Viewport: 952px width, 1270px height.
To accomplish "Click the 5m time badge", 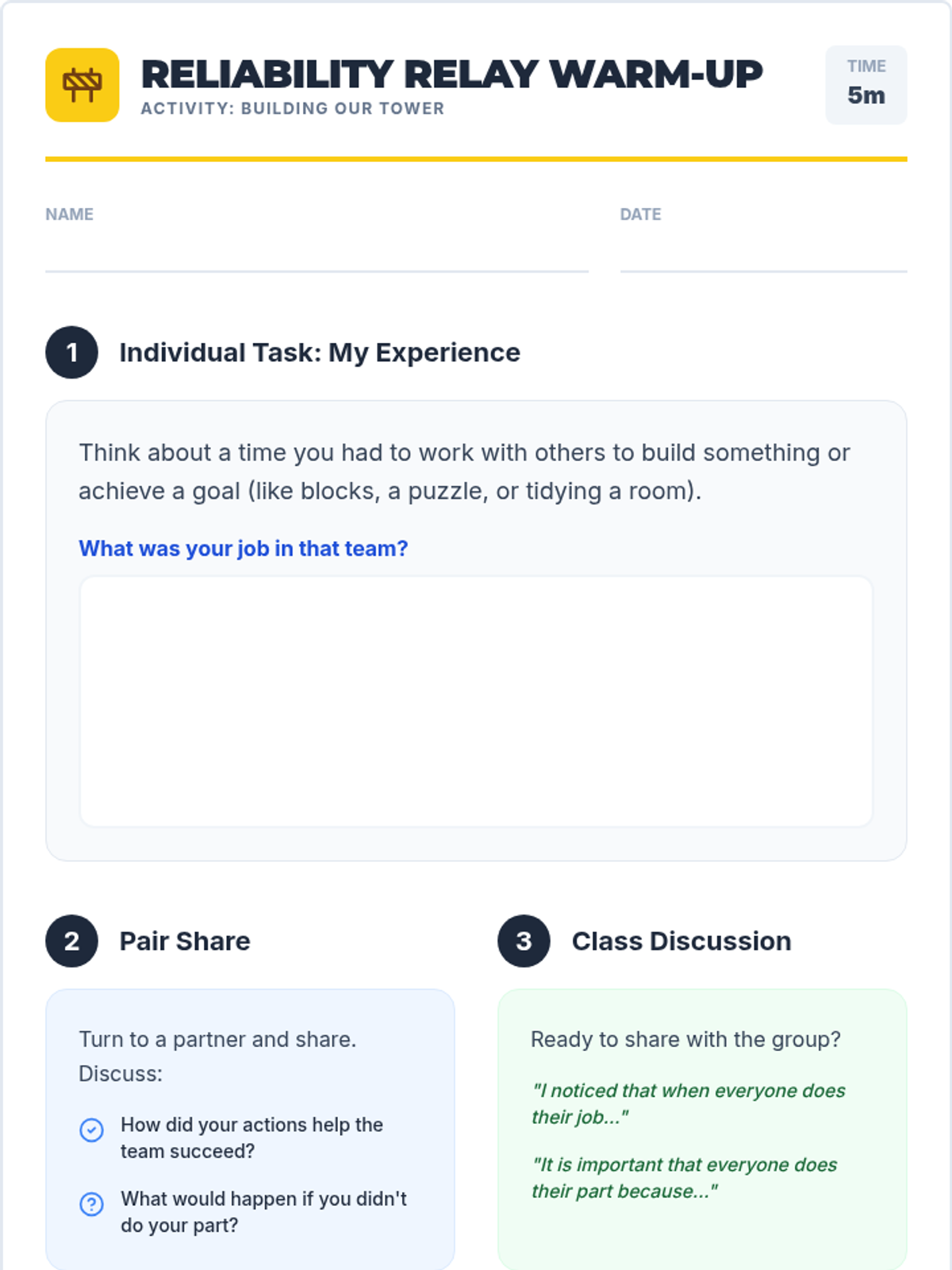I will click(866, 85).
